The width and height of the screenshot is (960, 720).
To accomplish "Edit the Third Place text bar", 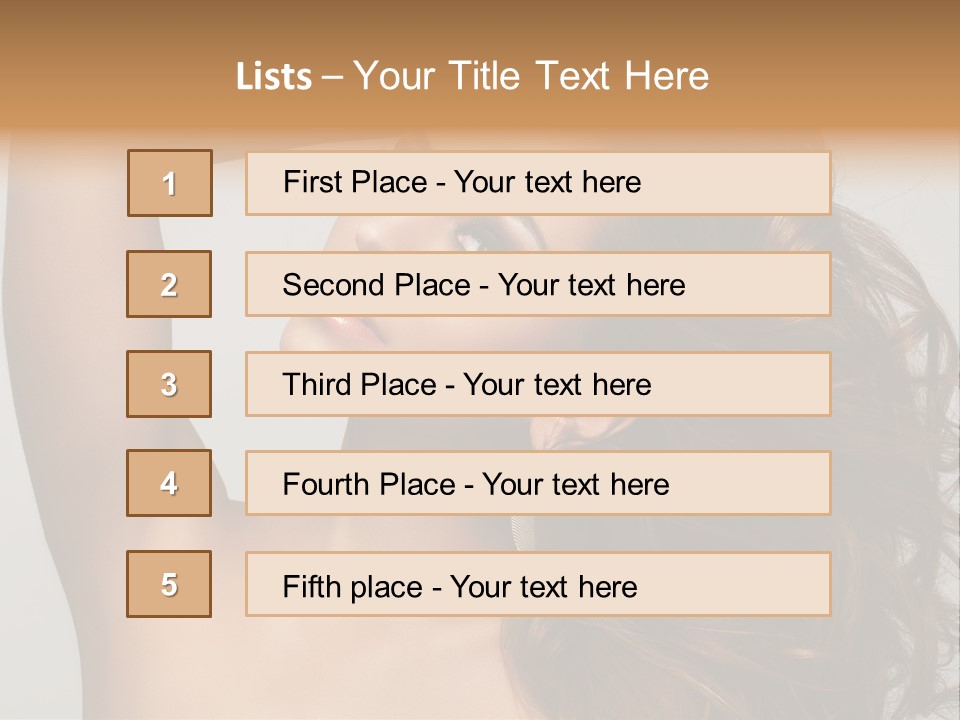I will (538, 384).
